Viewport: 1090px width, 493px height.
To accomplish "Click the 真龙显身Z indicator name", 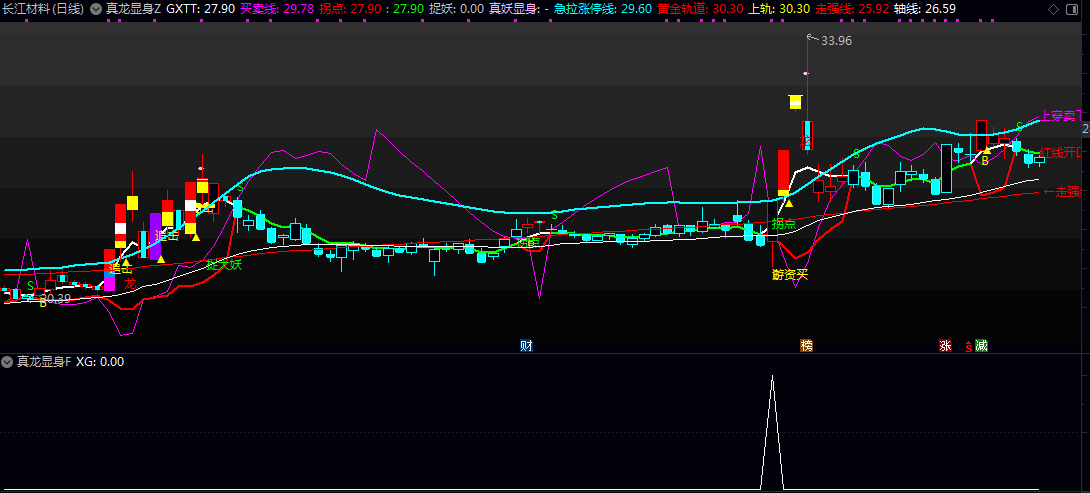I will pos(133,9).
